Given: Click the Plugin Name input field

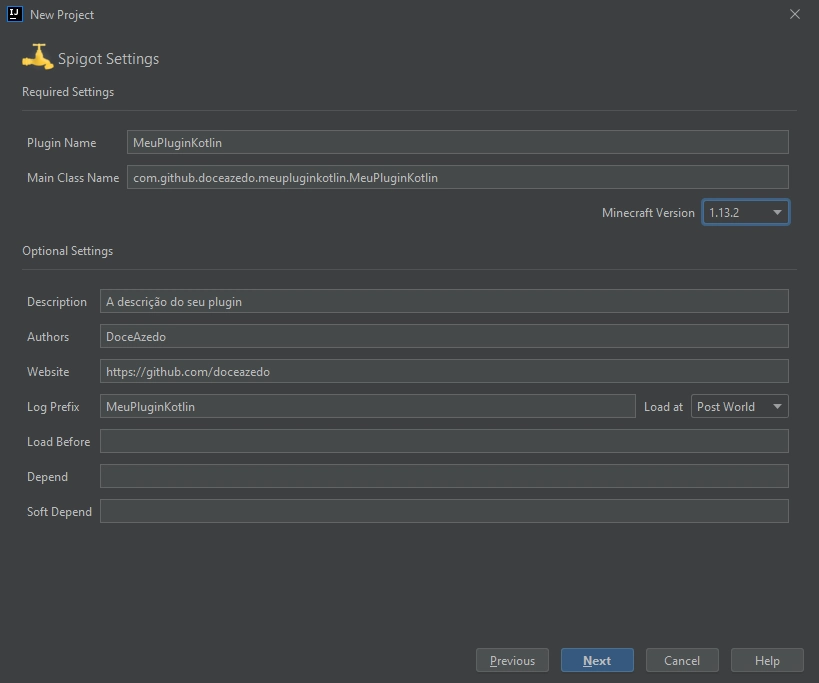Looking at the screenshot, I should 457,142.
